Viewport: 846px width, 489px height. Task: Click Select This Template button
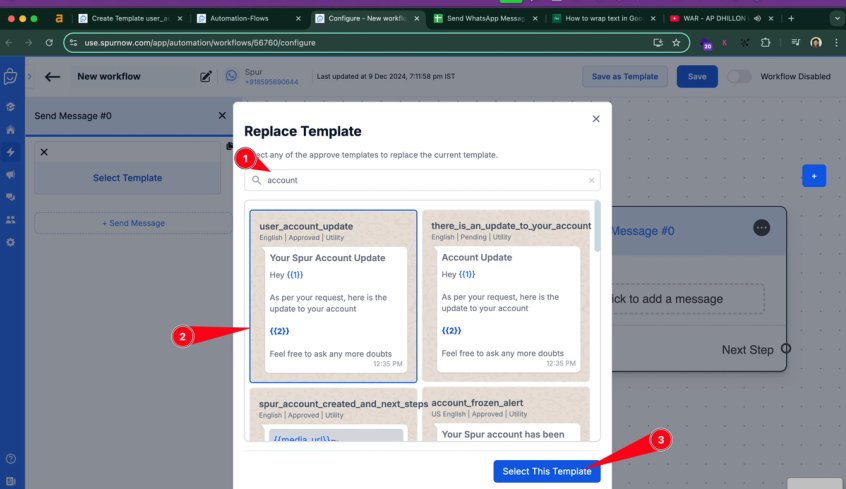point(547,471)
